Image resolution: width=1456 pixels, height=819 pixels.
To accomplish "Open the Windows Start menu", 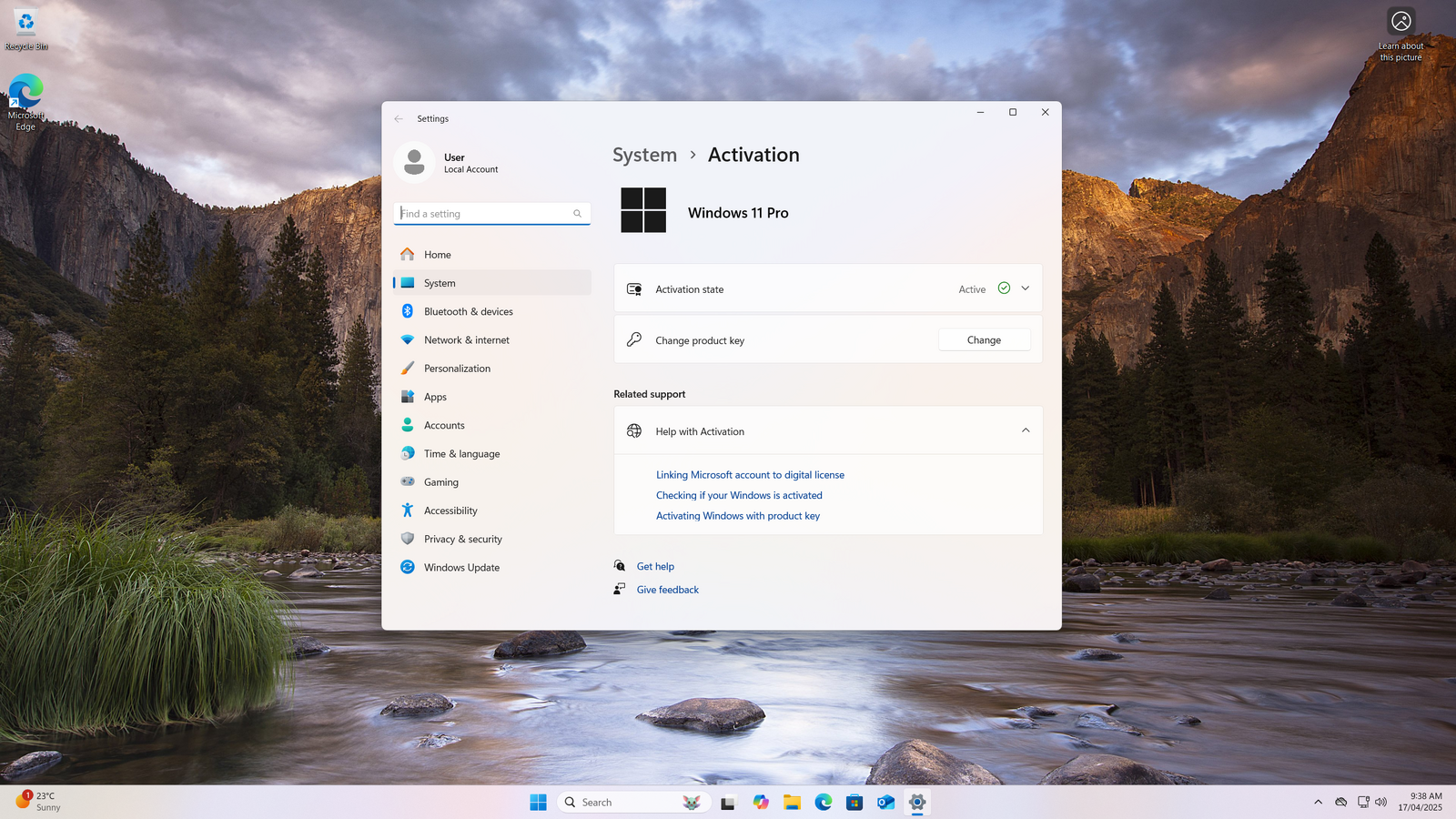I will 538,802.
